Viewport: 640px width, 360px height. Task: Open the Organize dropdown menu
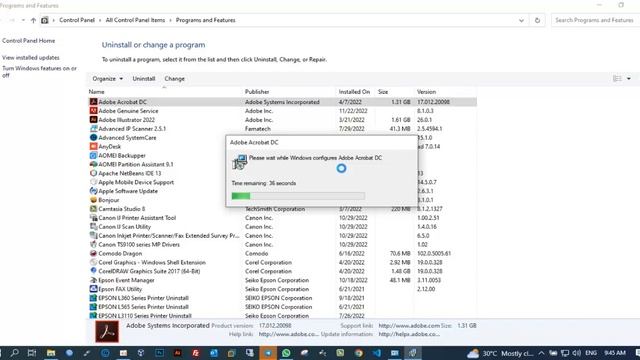click(x=107, y=78)
